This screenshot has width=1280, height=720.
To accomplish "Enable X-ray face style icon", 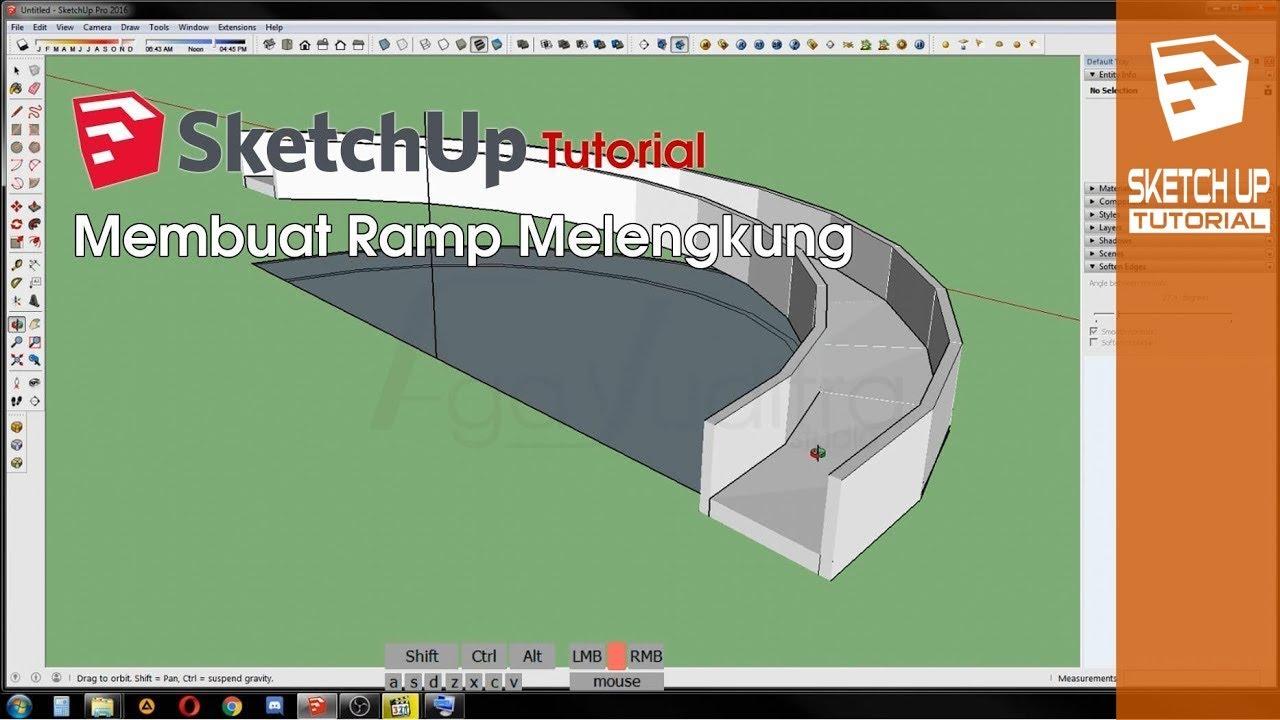I will pos(384,45).
